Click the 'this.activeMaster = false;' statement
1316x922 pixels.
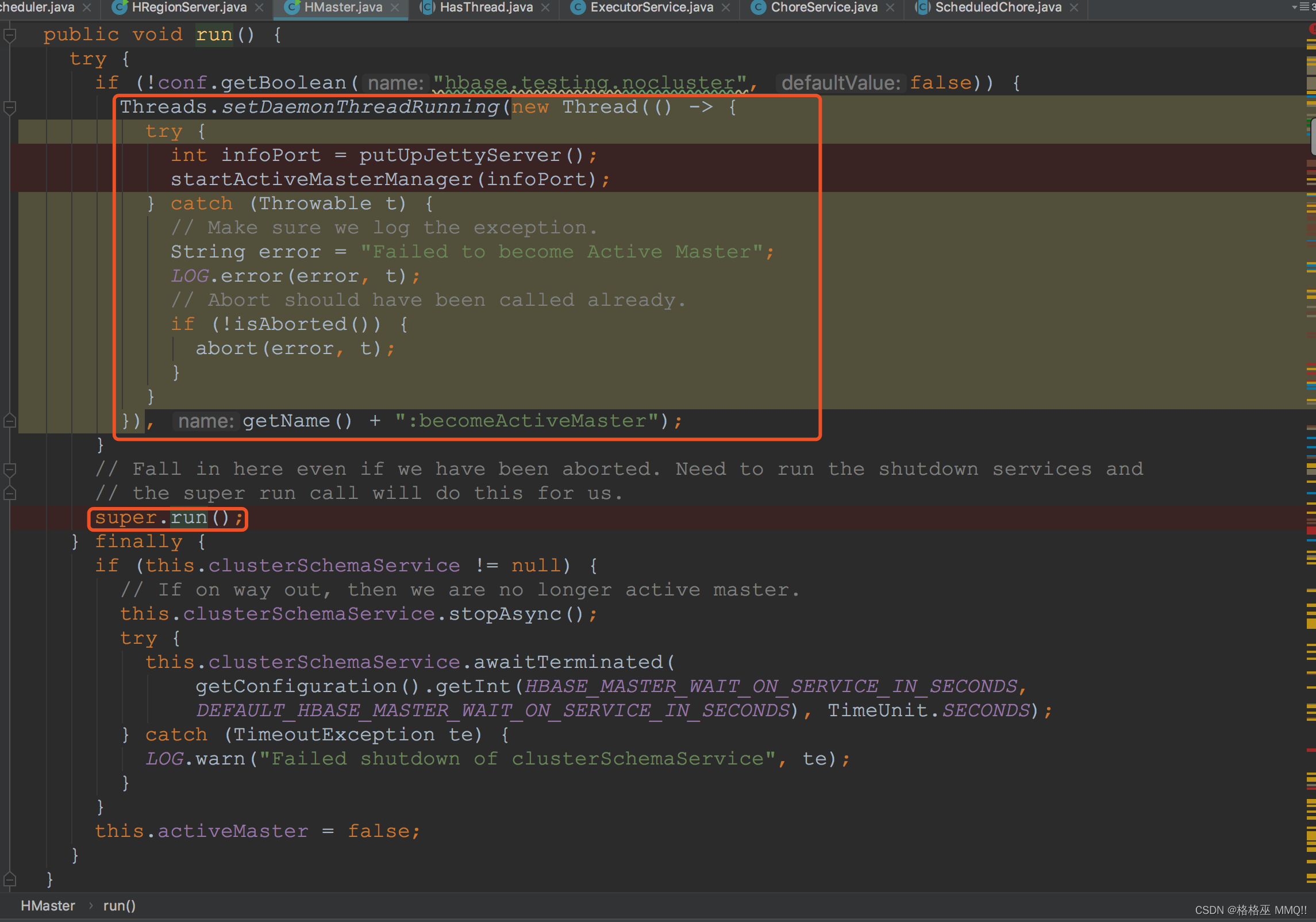click(258, 832)
